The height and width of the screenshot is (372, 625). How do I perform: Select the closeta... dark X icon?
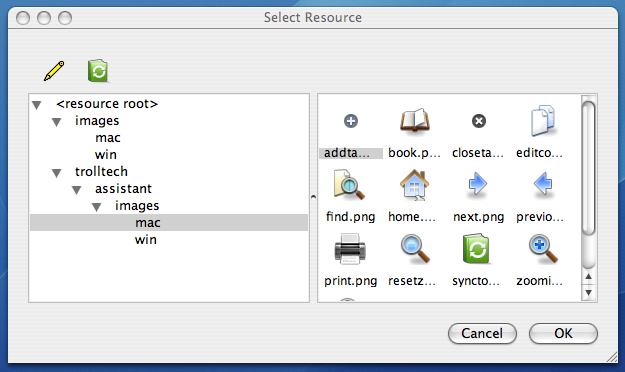(x=479, y=121)
